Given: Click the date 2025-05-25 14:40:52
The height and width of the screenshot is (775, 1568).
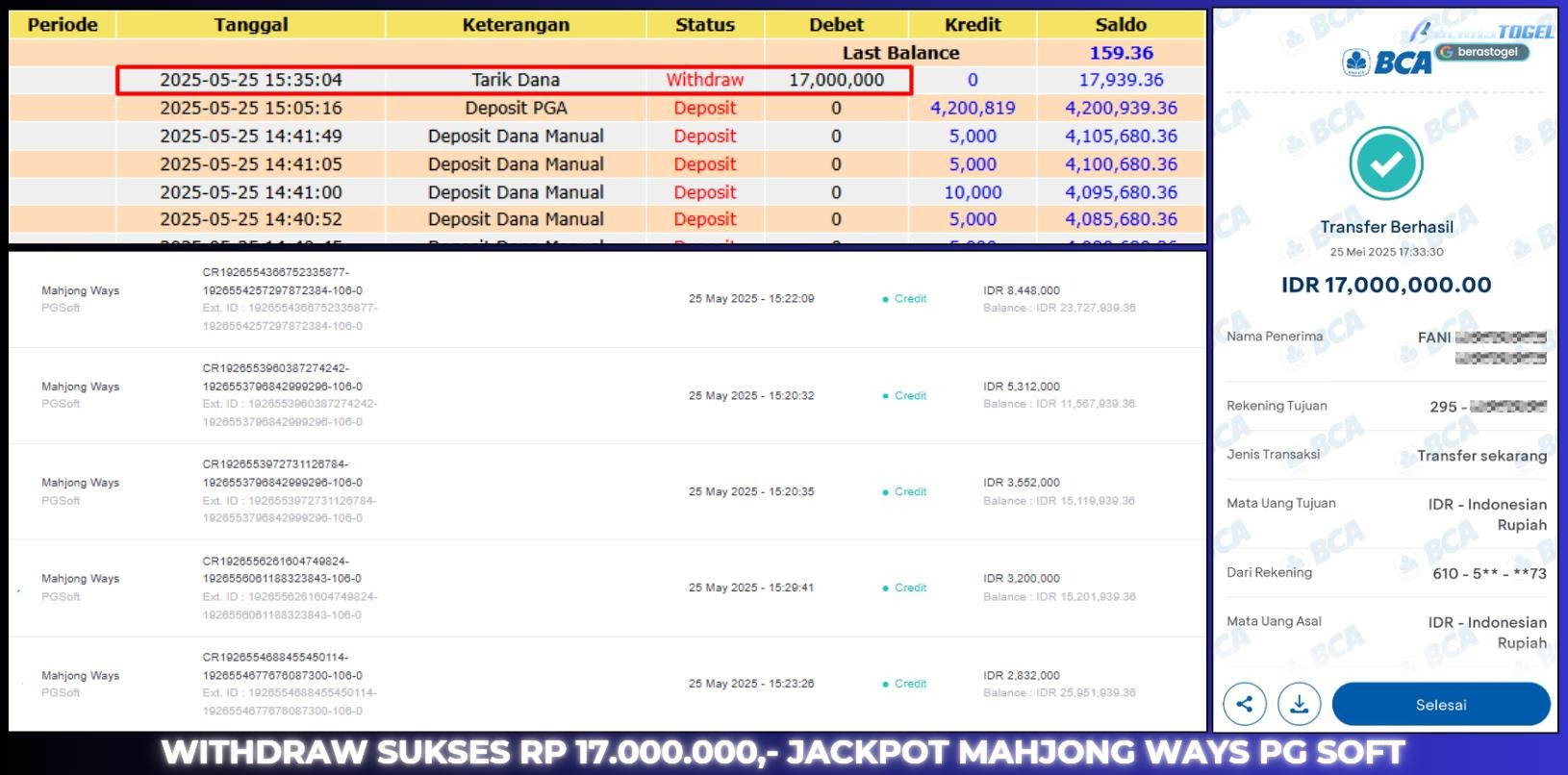Looking at the screenshot, I should (x=251, y=219).
